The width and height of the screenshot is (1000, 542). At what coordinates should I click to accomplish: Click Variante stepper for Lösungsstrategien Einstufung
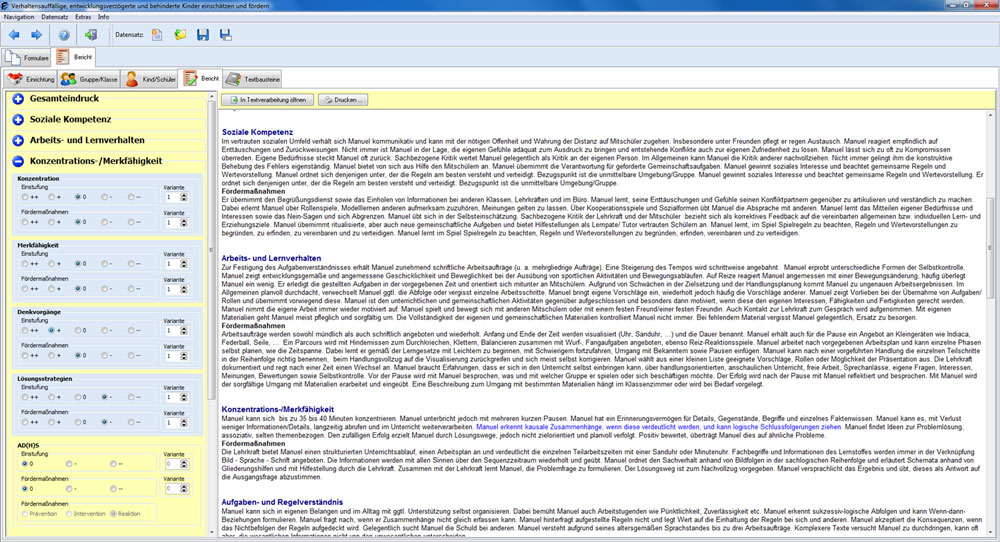click(x=184, y=397)
